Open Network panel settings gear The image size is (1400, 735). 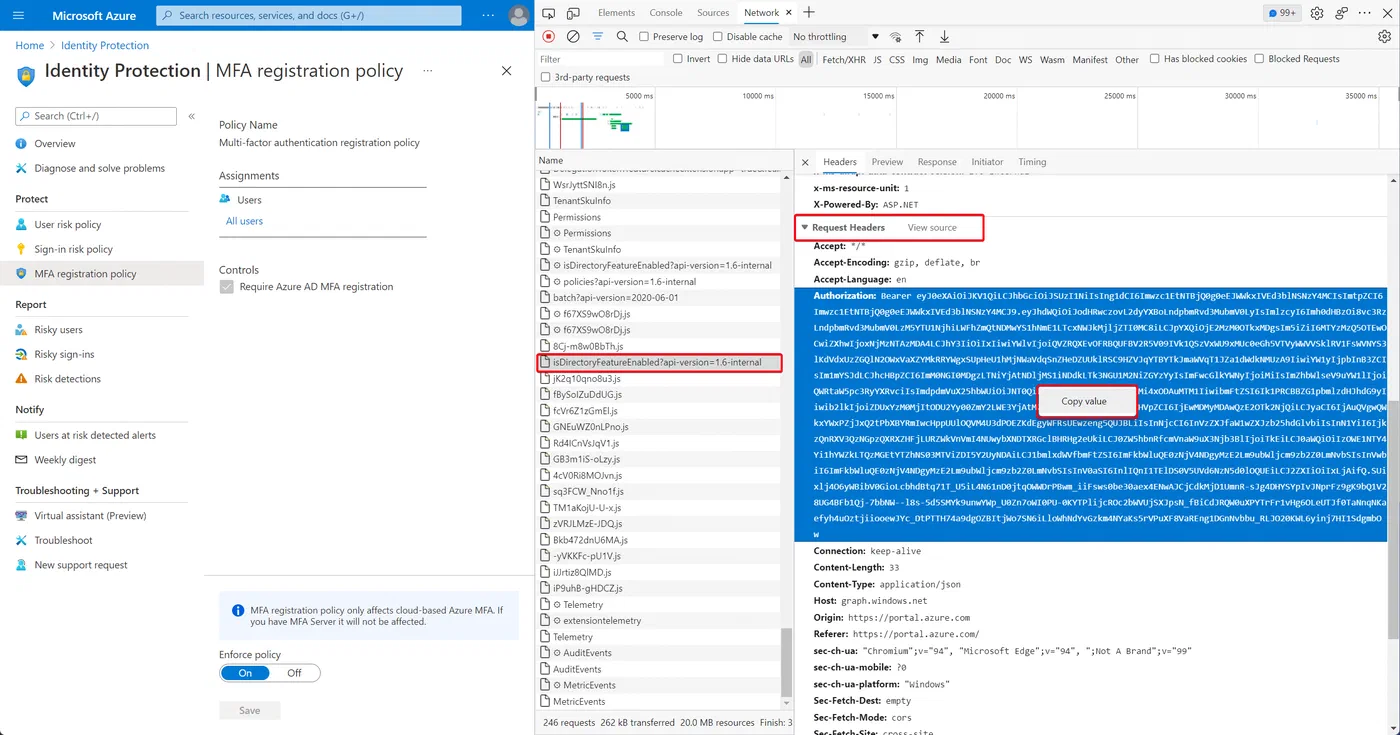click(1384, 37)
